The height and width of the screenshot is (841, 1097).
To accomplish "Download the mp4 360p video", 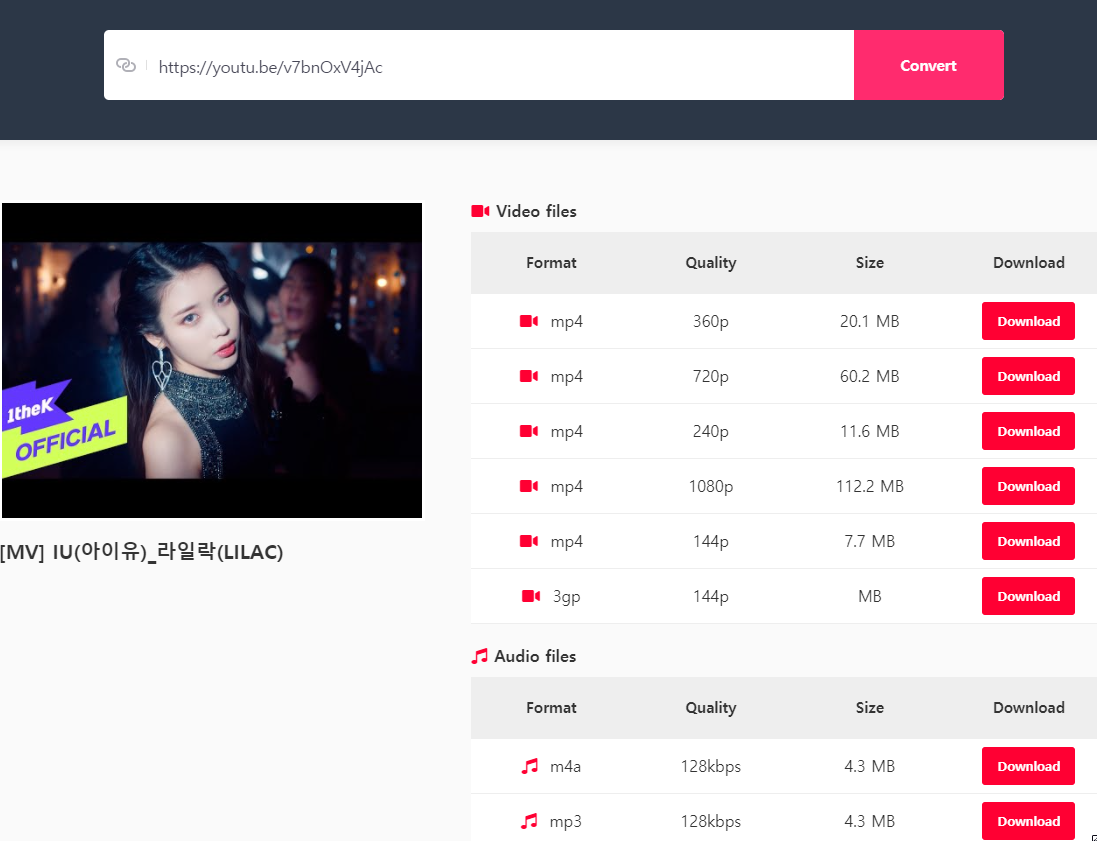I will [1028, 321].
